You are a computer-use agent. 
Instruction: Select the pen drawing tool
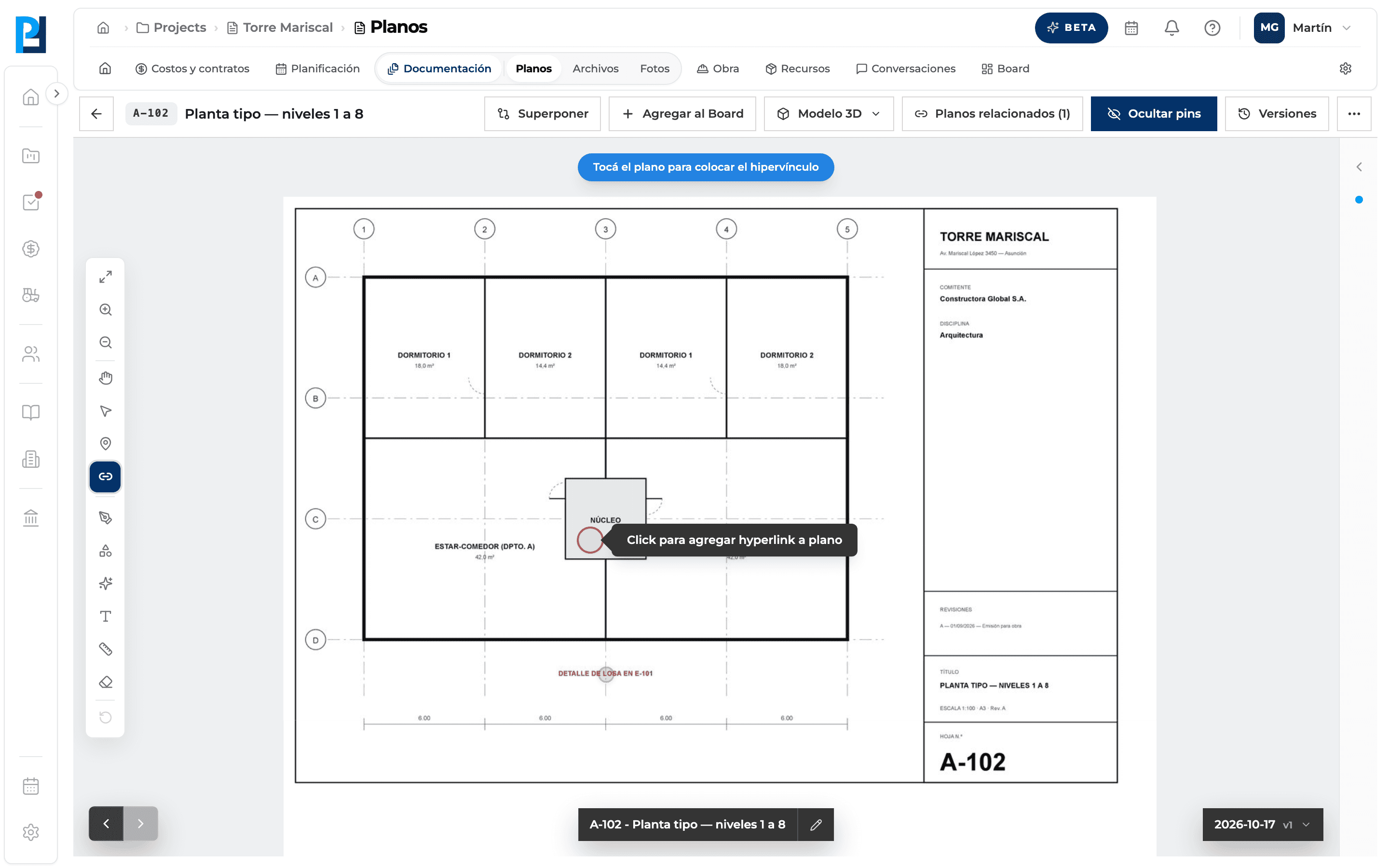[x=105, y=518]
